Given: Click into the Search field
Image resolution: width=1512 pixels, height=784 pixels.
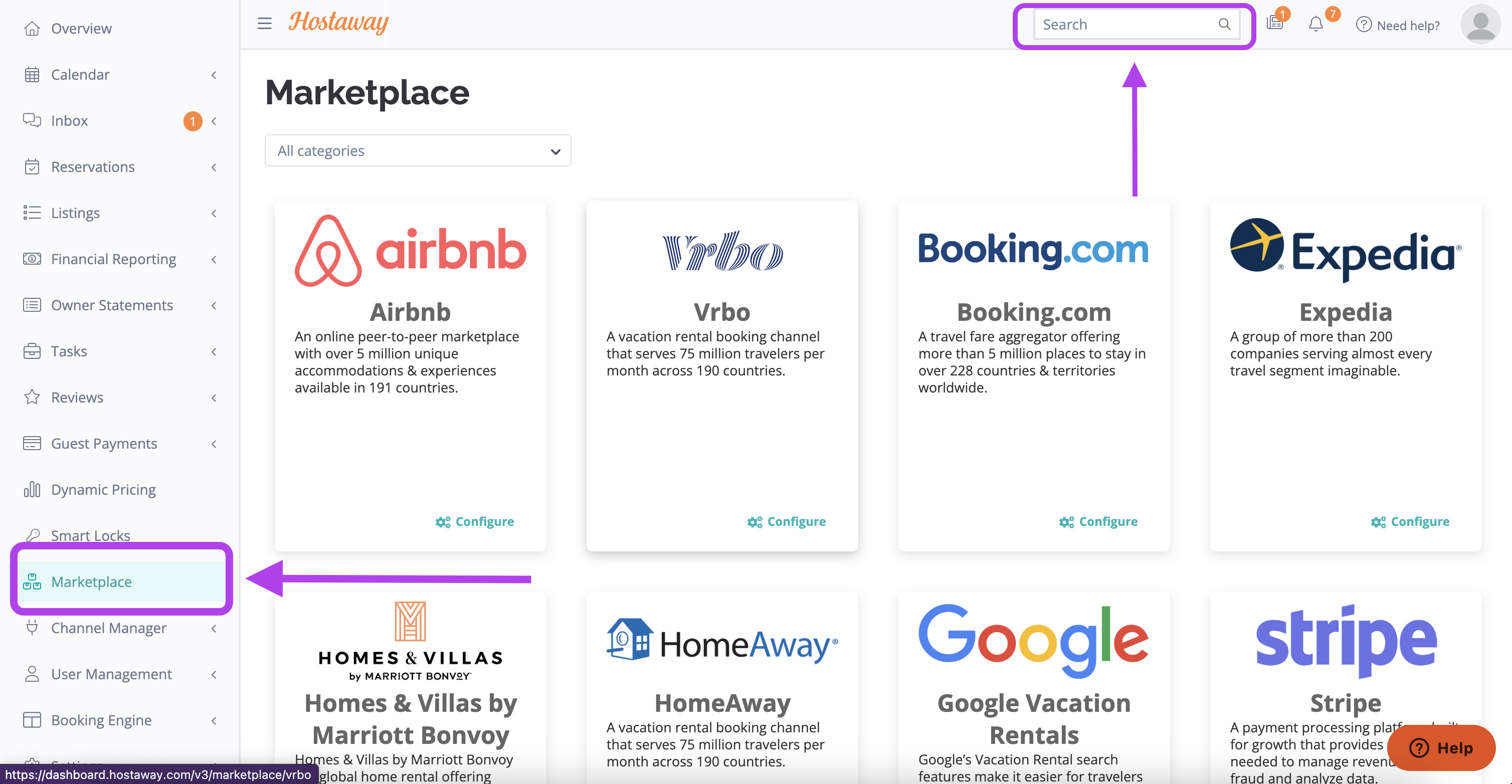Looking at the screenshot, I should (1137, 24).
